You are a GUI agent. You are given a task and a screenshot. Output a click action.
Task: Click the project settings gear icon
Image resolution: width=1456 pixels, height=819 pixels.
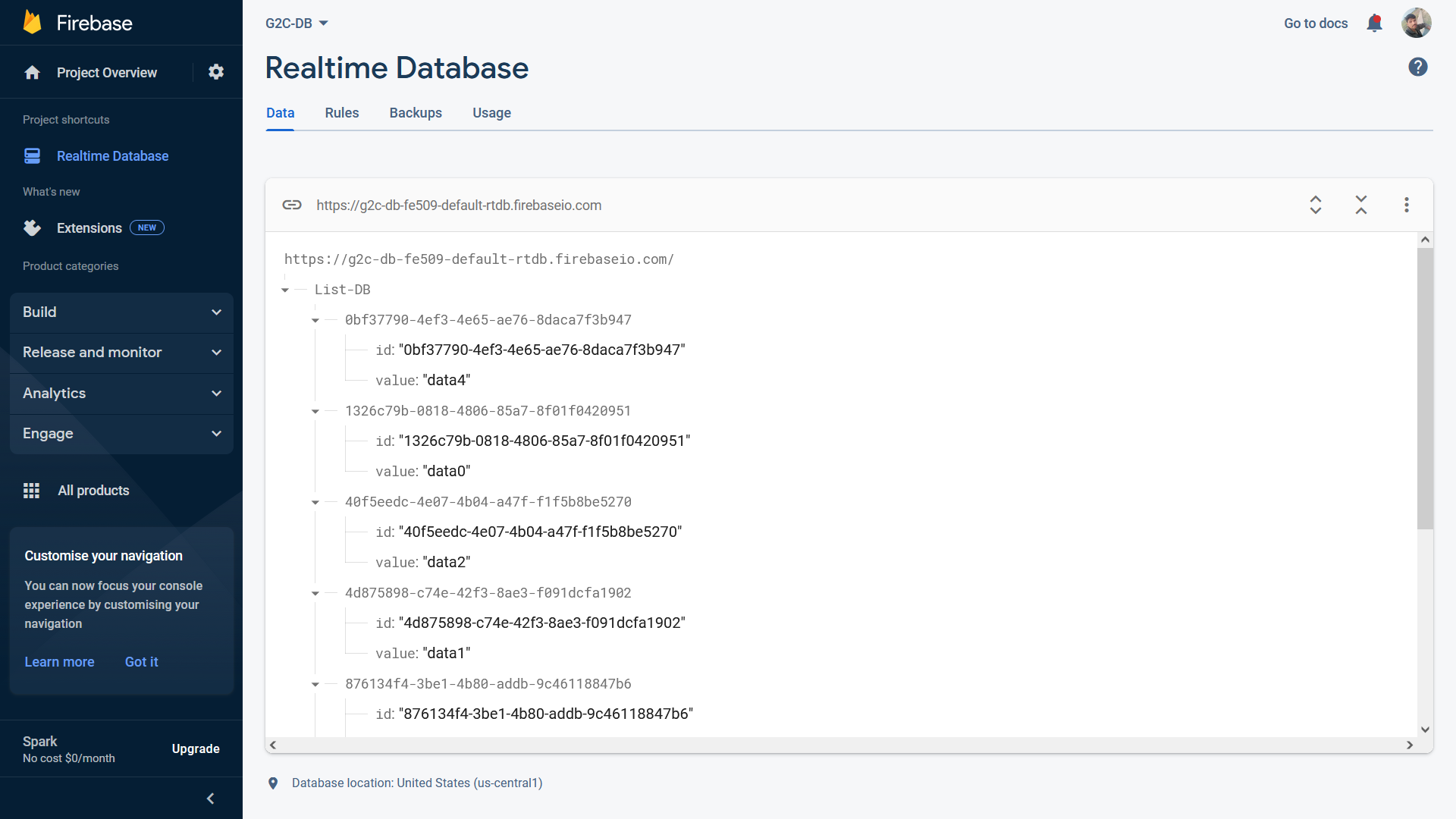click(x=216, y=72)
